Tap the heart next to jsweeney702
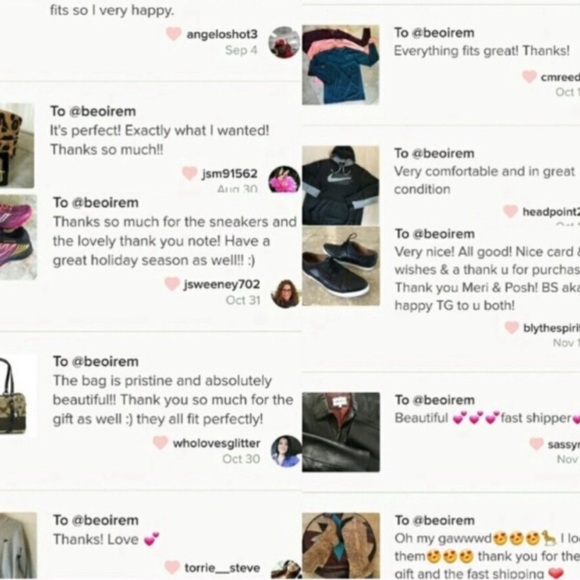Screen dimensions: 580x580 coord(172,284)
